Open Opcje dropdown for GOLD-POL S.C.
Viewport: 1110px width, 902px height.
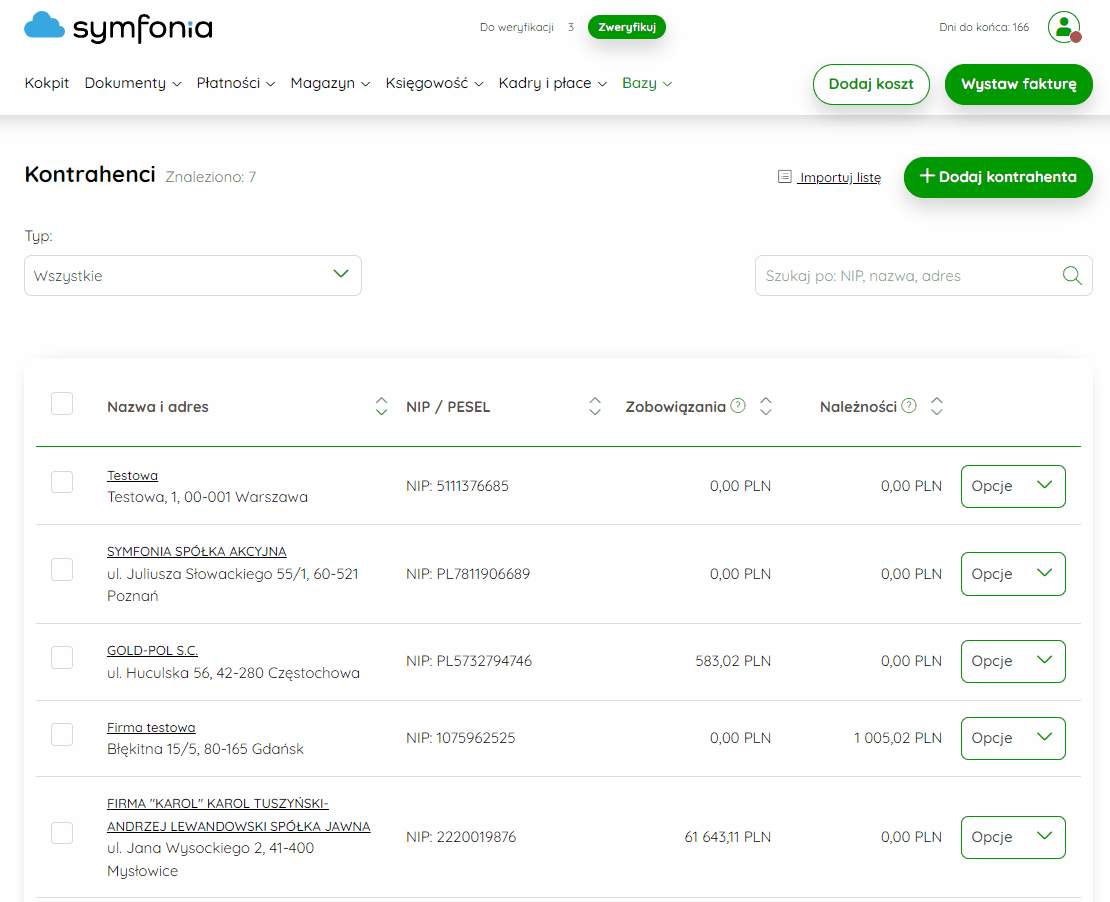click(1013, 661)
